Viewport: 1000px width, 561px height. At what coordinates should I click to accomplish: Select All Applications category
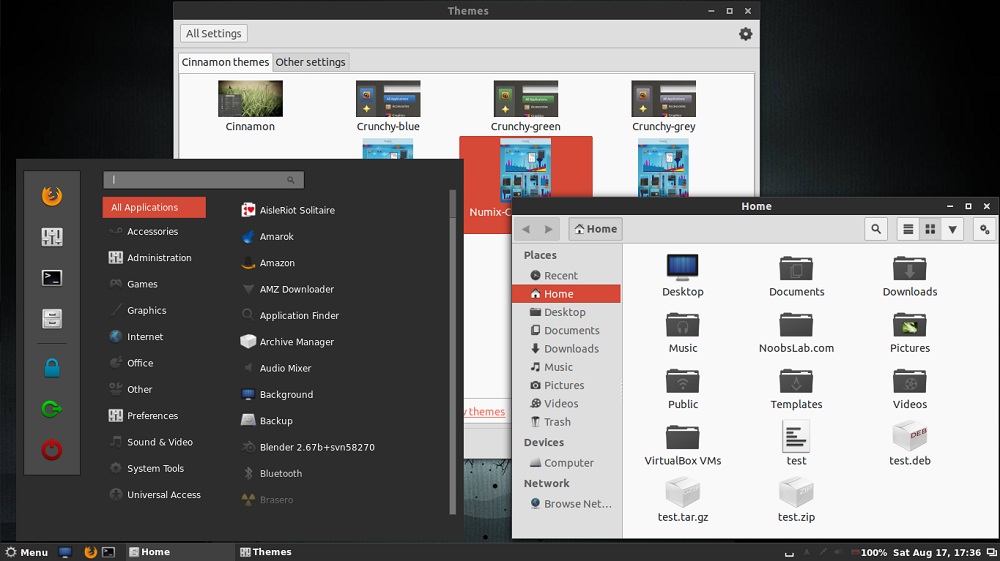pyautogui.click(x=154, y=207)
